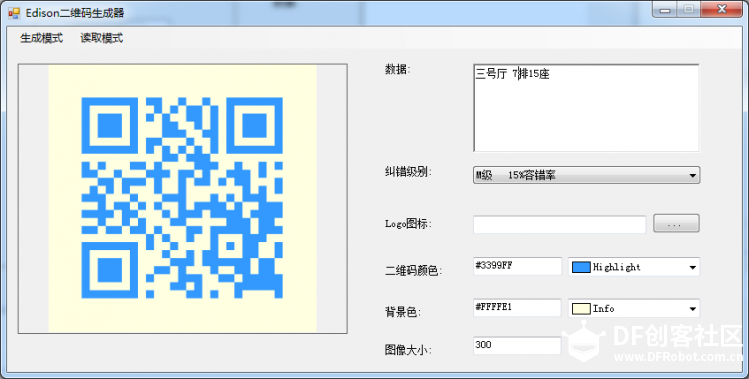Screen dimensions: 749x379
Task: Click the Logo图标 path field
Action: coord(559,224)
